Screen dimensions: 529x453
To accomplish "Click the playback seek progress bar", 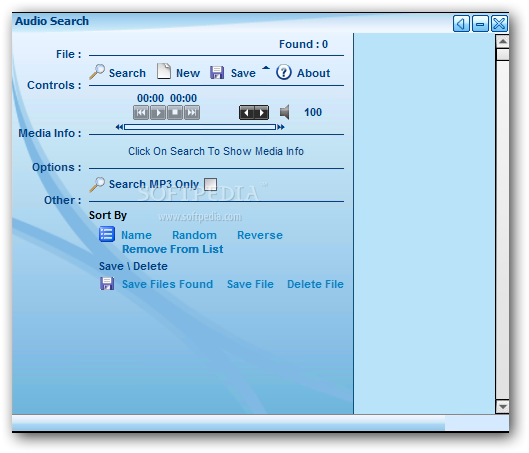I will [200, 127].
